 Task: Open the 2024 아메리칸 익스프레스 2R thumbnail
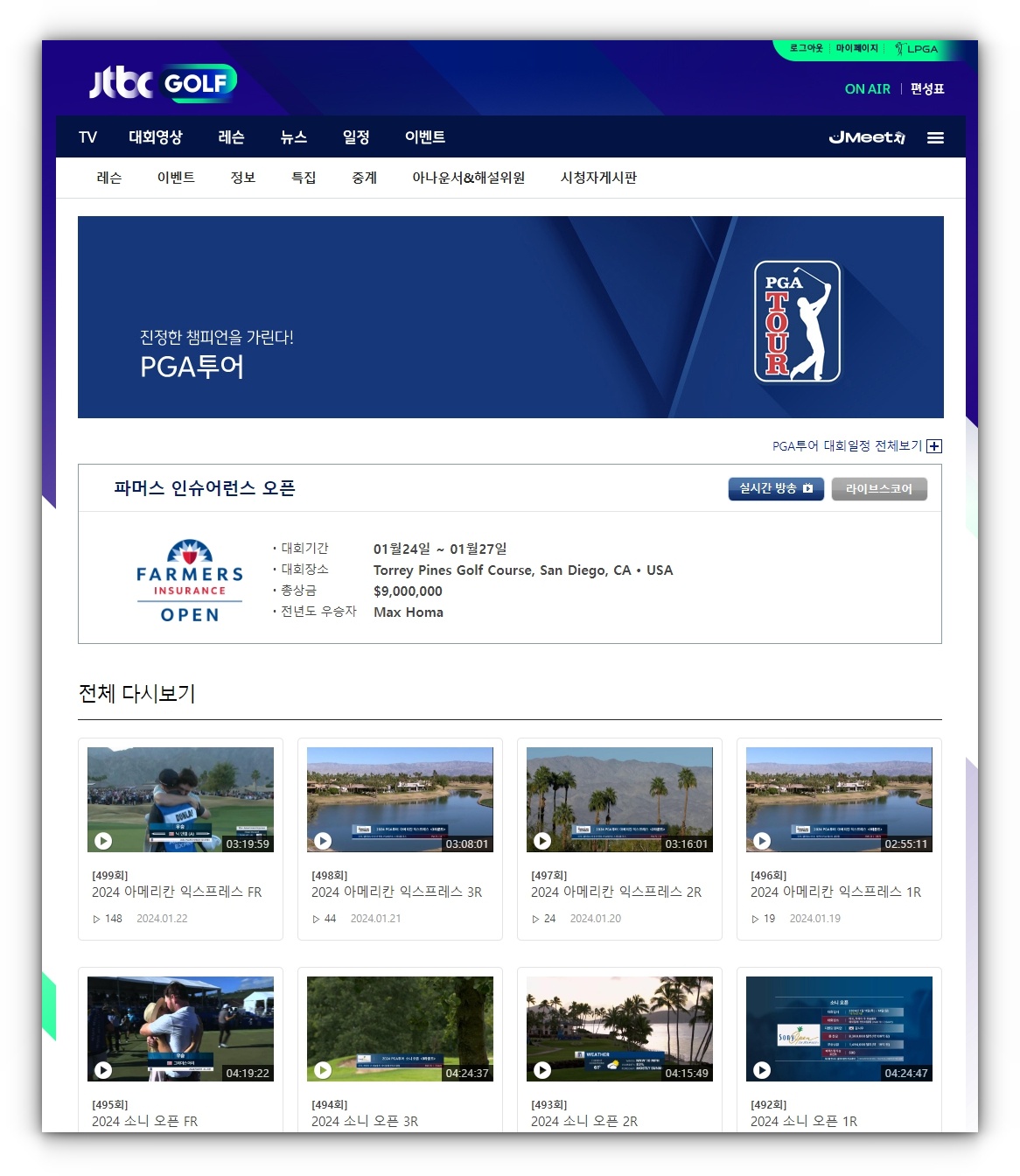[619, 798]
